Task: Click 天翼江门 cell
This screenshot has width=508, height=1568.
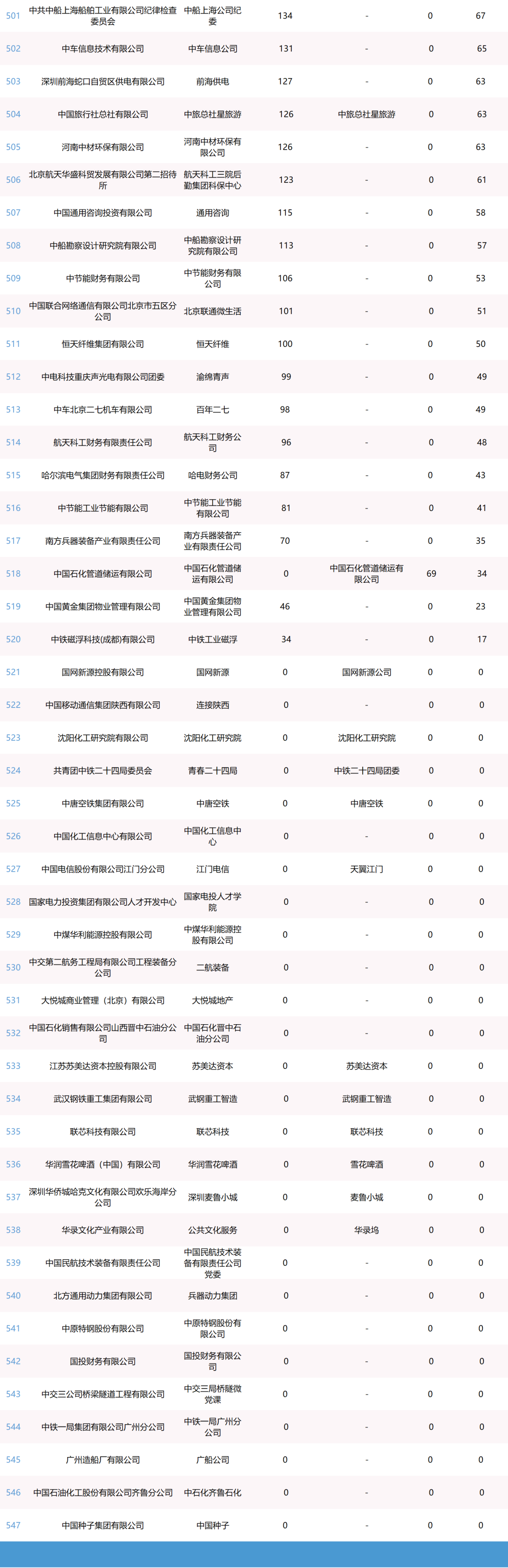Action: 367,869
